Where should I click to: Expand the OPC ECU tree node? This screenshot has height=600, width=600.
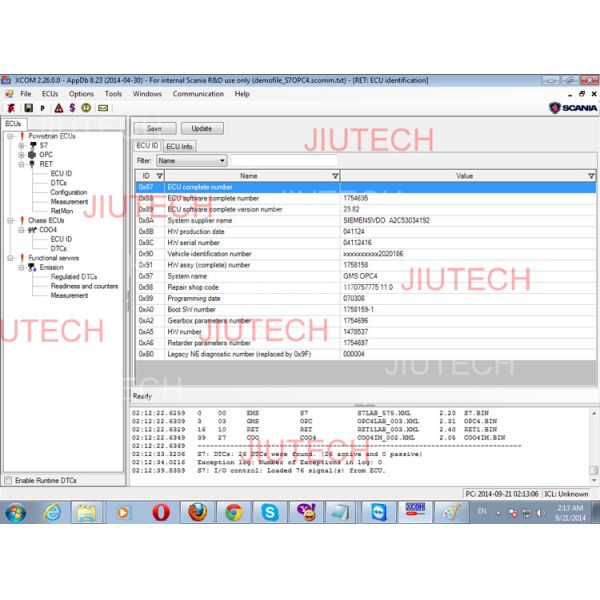(21, 154)
